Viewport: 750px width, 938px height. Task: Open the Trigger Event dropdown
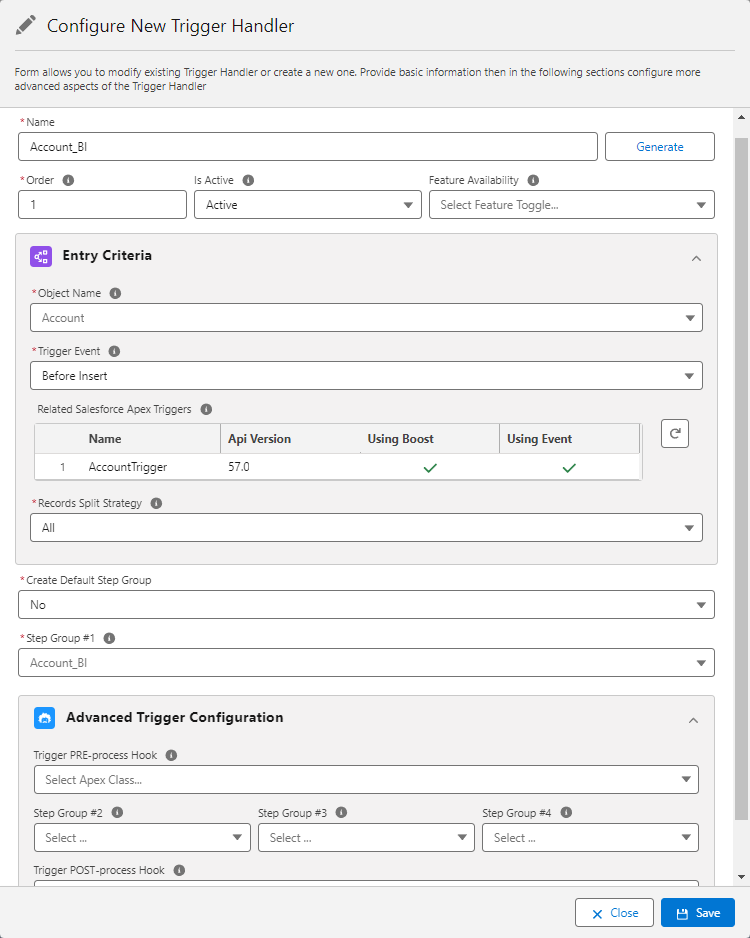[366, 376]
